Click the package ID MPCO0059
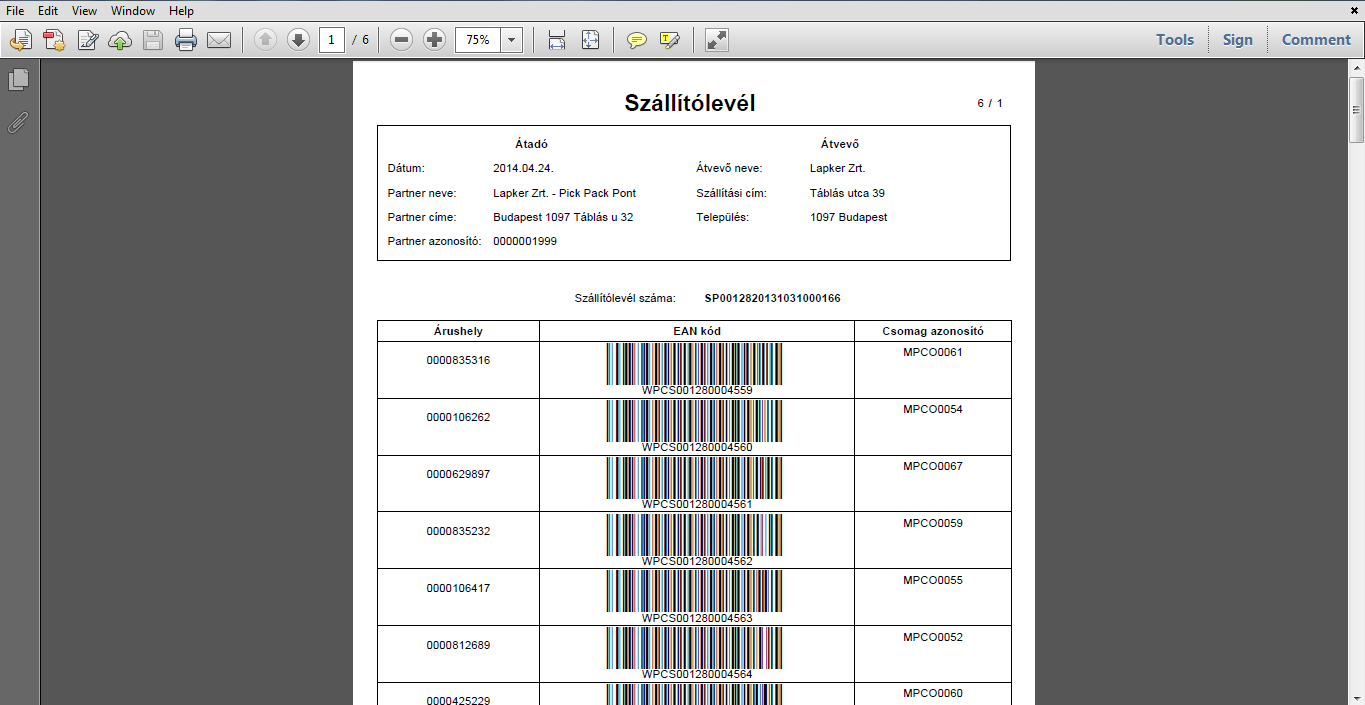The height and width of the screenshot is (705, 1365). coord(933,523)
